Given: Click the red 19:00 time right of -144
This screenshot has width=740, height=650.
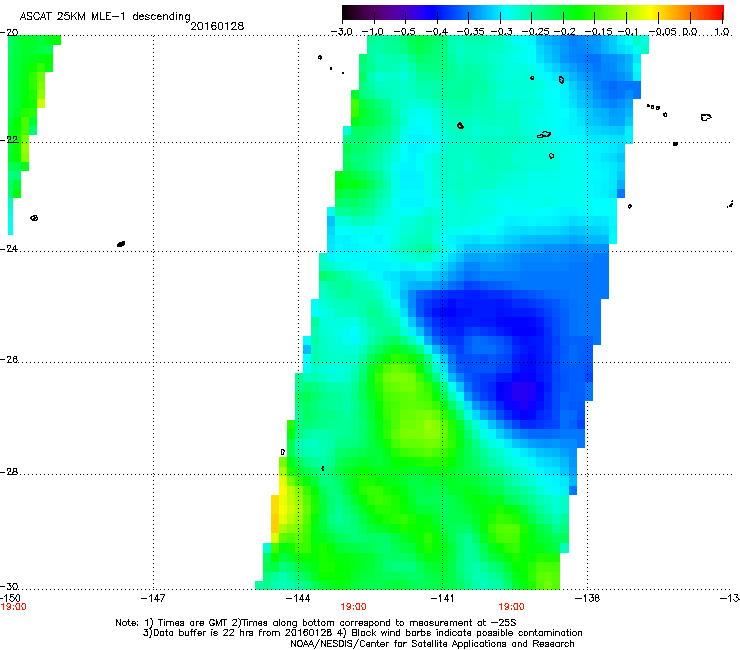Looking at the screenshot, I should pyautogui.click(x=353, y=607).
